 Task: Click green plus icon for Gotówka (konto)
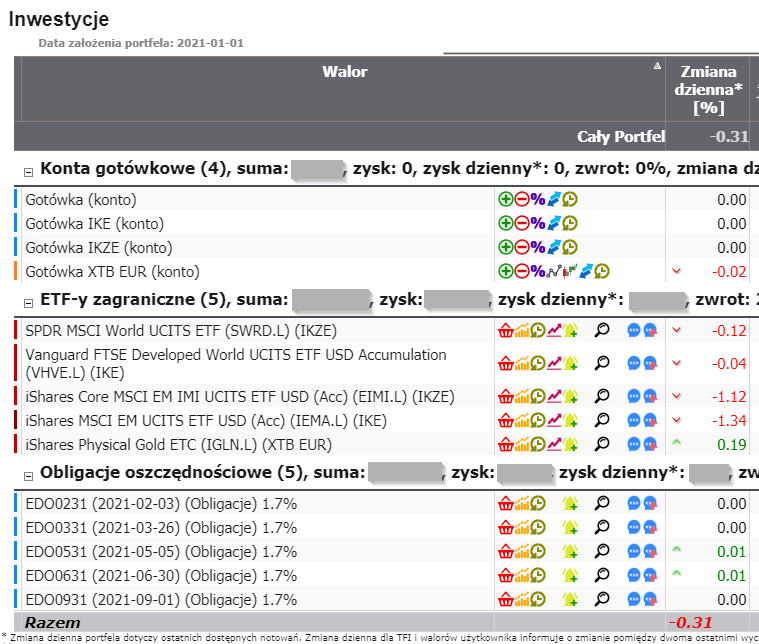[x=505, y=199]
